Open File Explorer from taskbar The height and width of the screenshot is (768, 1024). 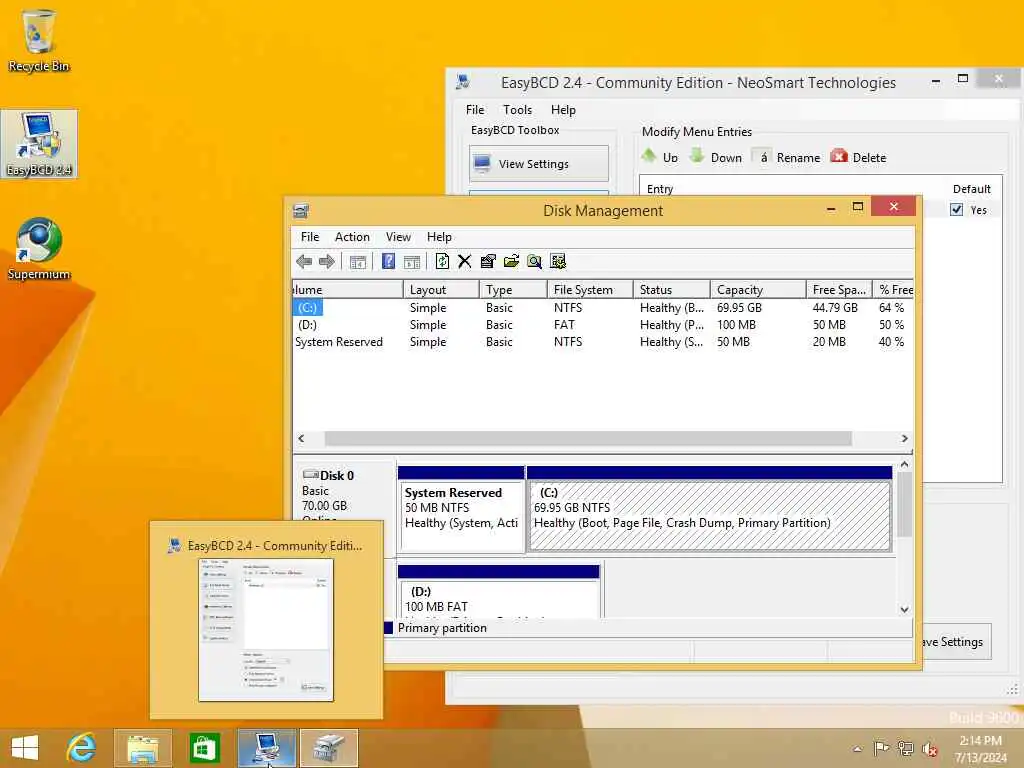click(x=142, y=748)
